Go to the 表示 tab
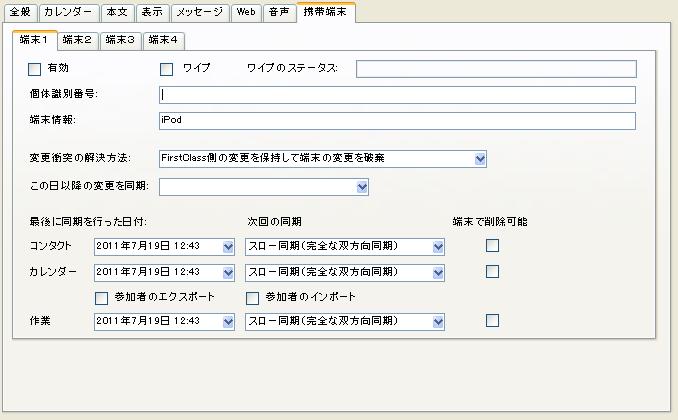This screenshot has height=420, width=678. pos(152,12)
